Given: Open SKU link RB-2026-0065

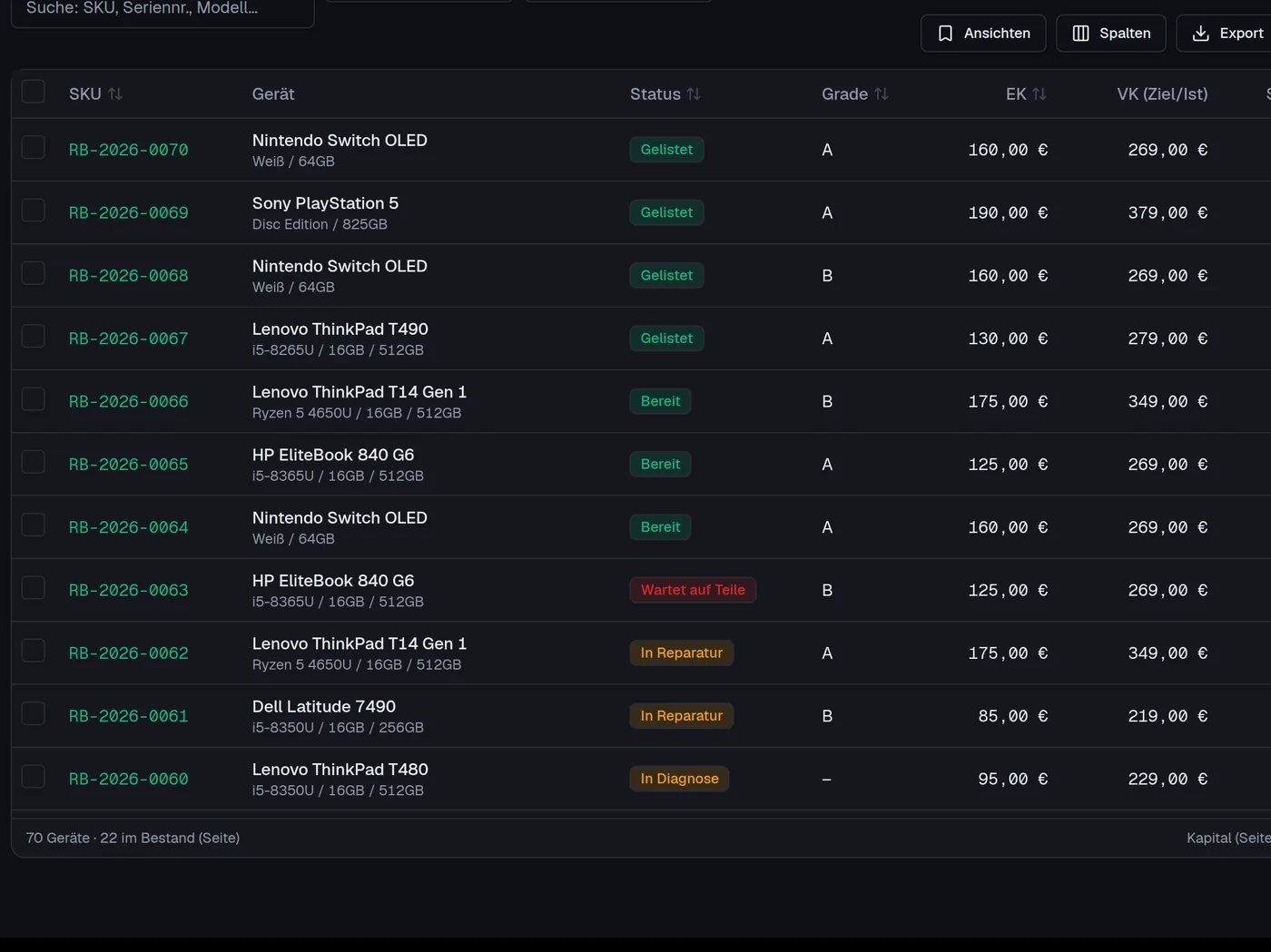Looking at the screenshot, I should 129,465.
